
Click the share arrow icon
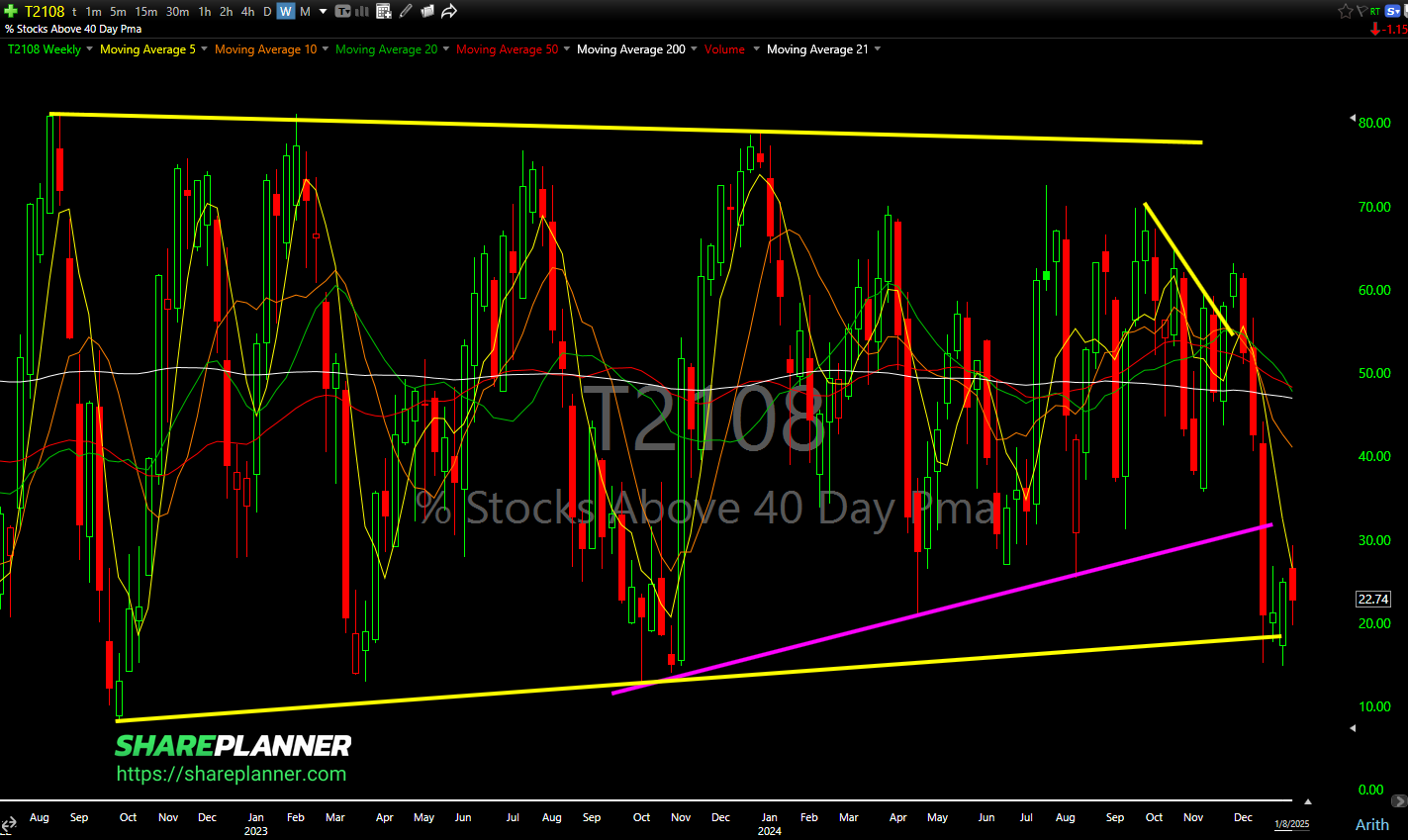449,12
